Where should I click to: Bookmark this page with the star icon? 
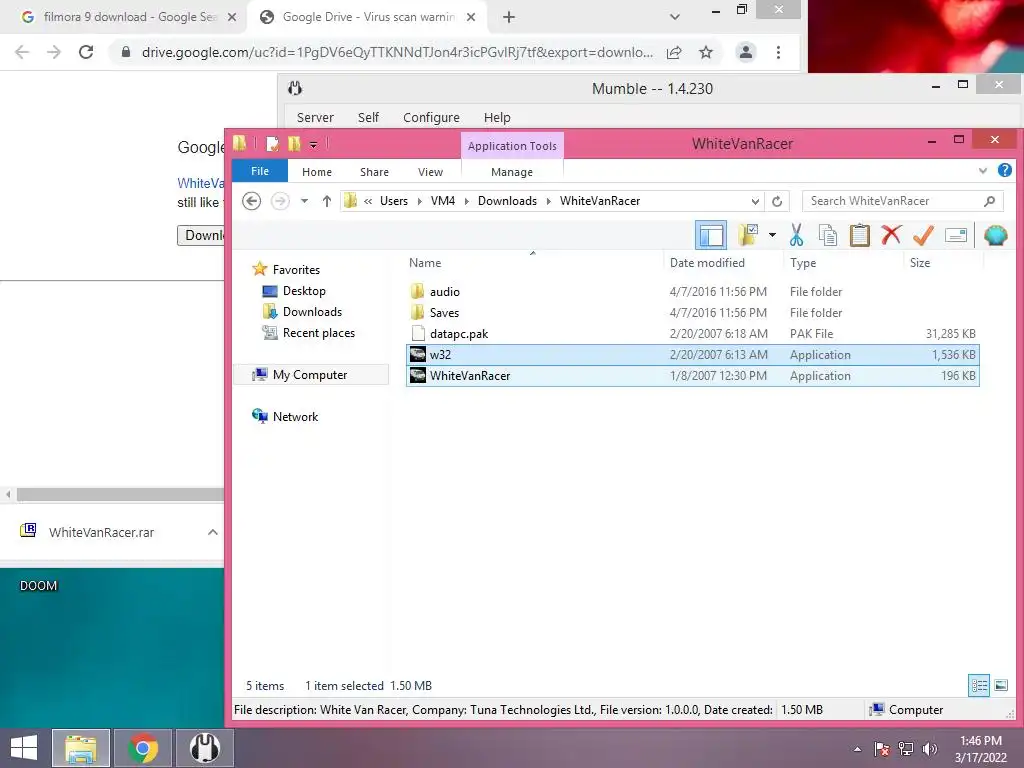pyautogui.click(x=706, y=52)
